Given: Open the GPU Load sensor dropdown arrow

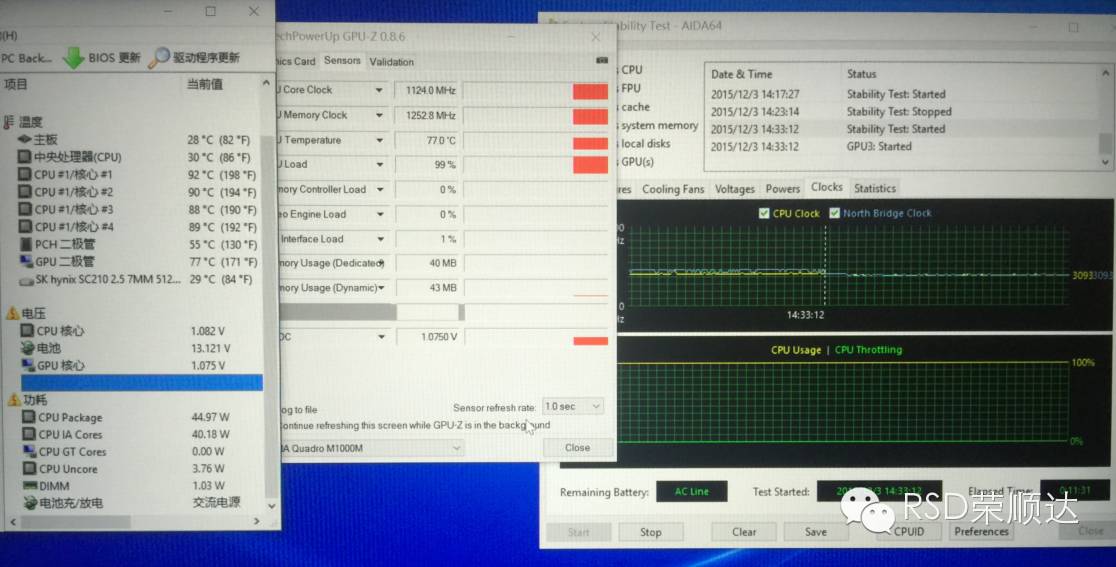Looking at the screenshot, I should (x=379, y=164).
